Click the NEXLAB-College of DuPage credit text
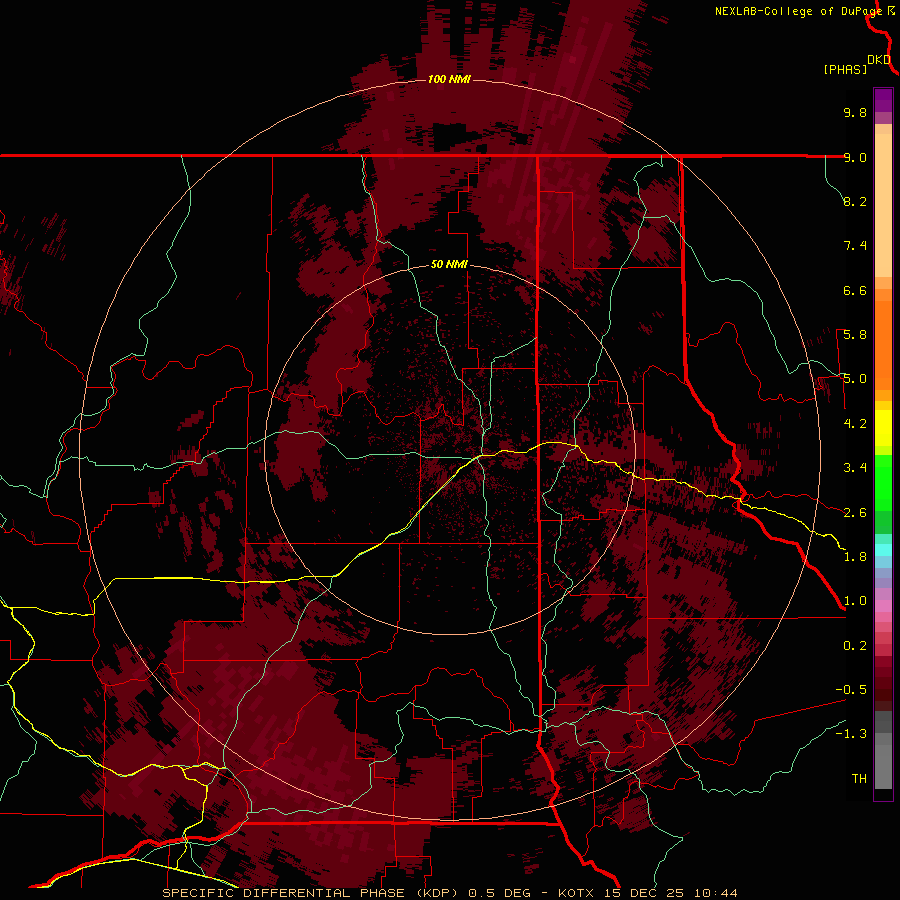 (x=798, y=11)
